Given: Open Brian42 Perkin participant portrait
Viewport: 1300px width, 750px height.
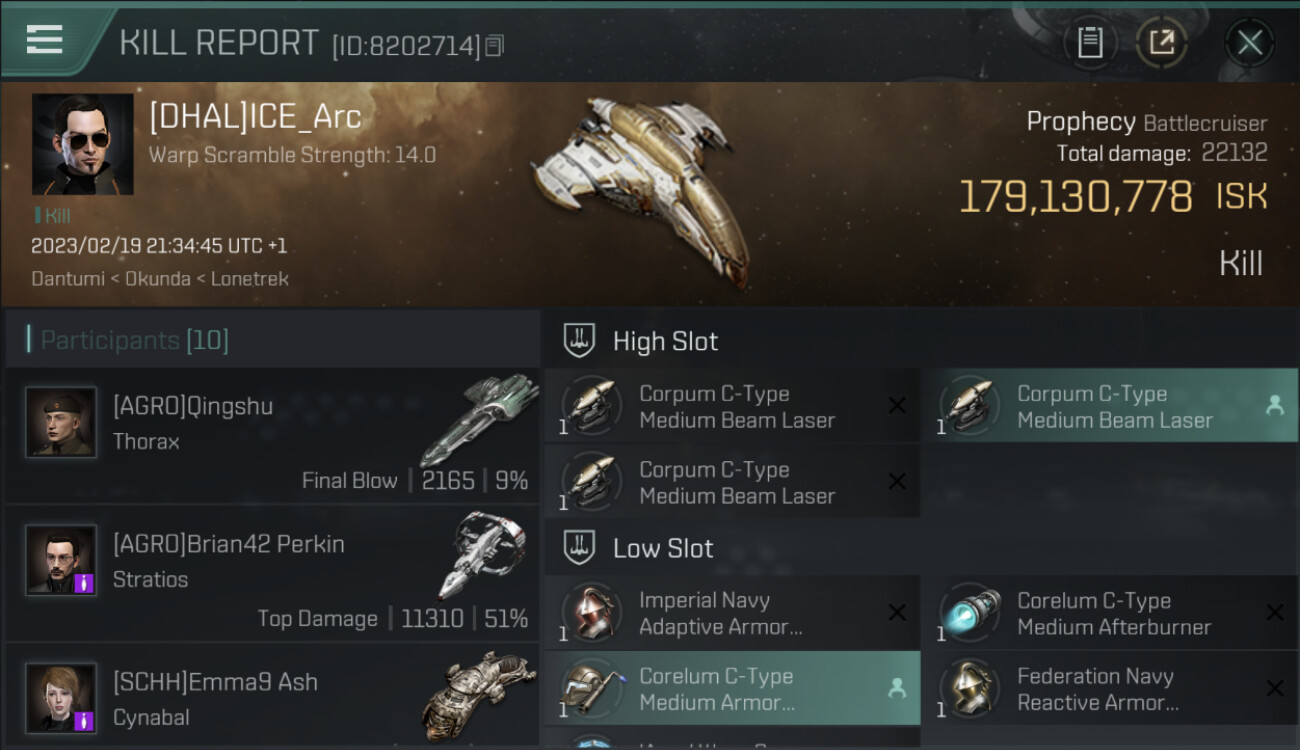Looking at the screenshot, I should 61,560.
